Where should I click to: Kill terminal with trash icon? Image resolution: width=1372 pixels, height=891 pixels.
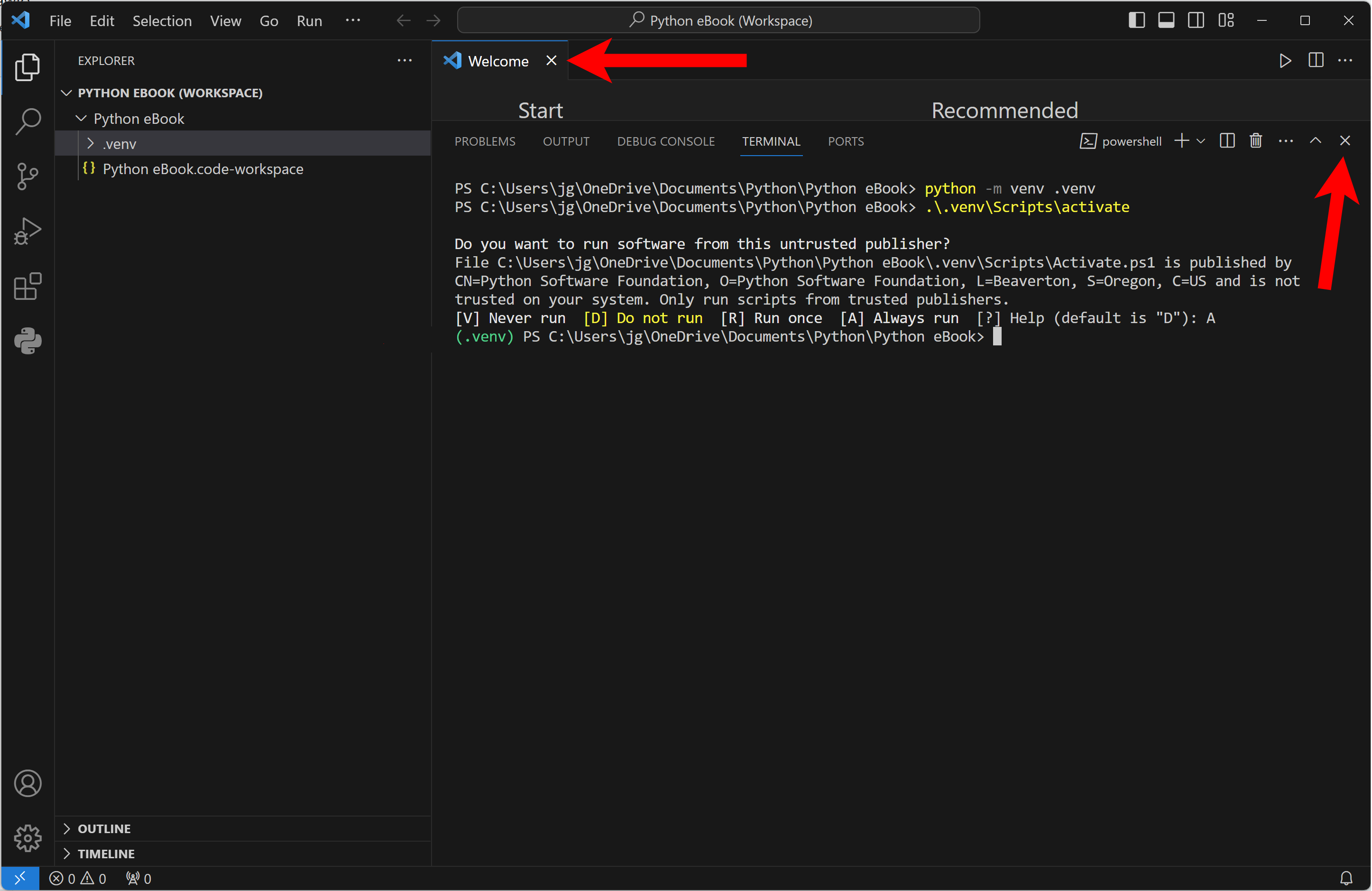1255,141
